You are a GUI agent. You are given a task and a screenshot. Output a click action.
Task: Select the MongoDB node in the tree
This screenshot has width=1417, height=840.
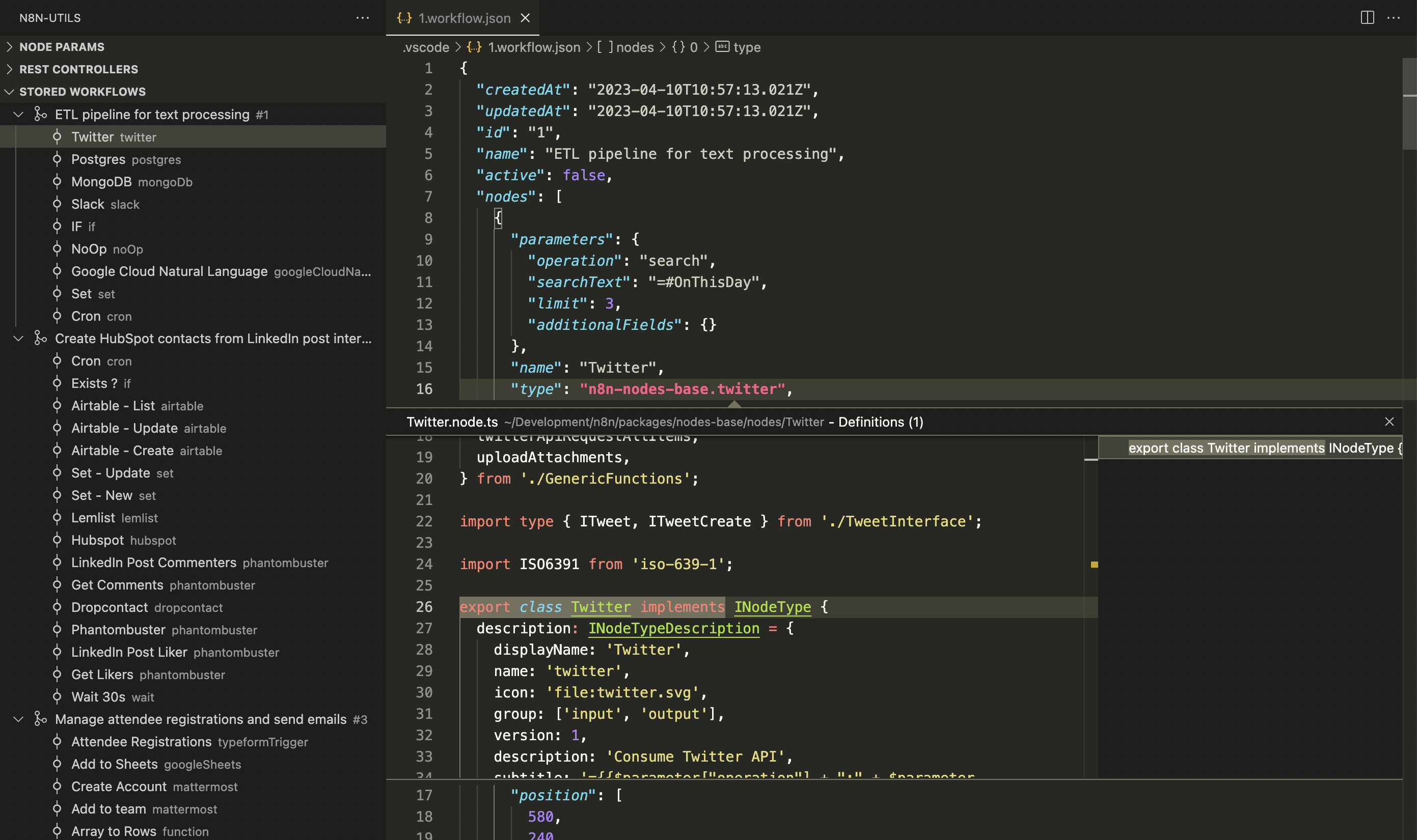101,182
